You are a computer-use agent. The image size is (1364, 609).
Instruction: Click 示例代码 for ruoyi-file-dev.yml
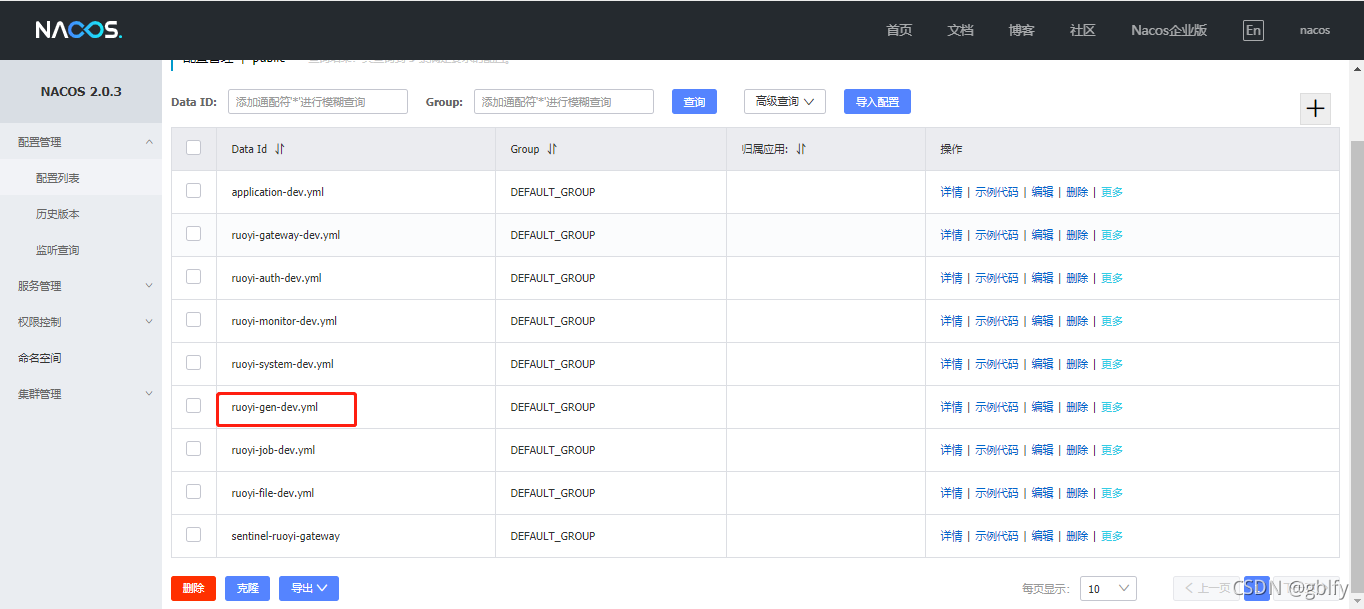(x=997, y=493)
